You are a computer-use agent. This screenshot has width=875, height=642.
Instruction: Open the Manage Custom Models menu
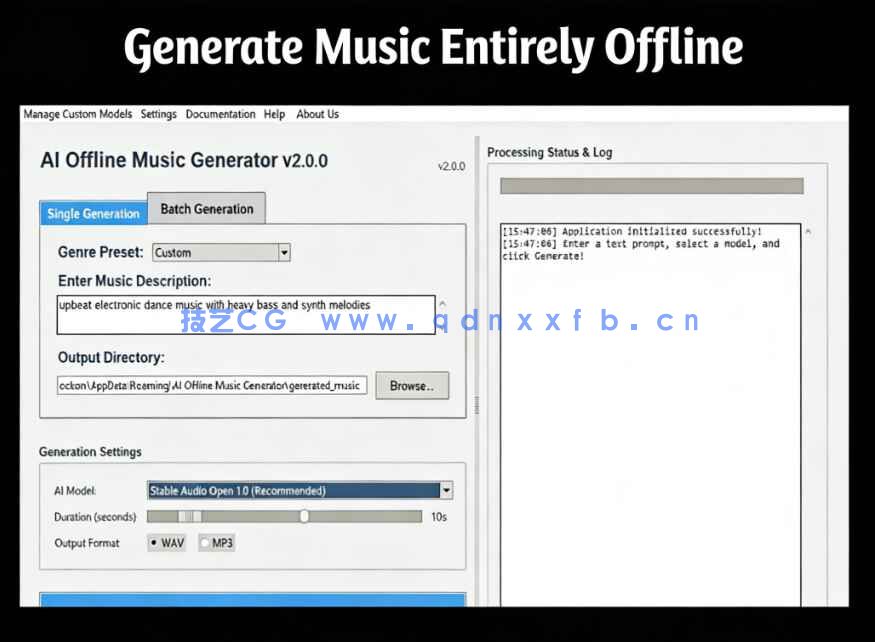click(x=77, y=114)
